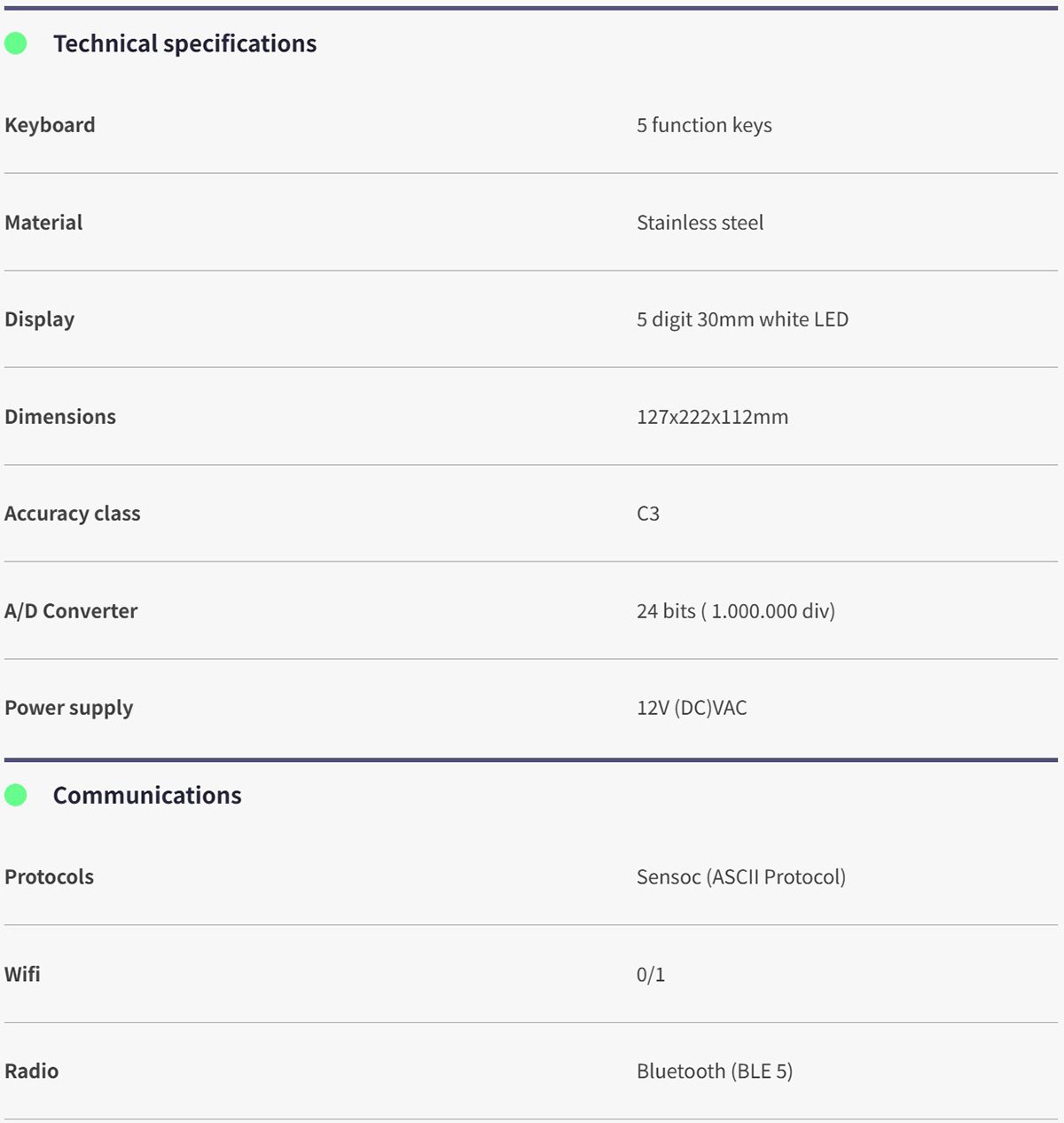Click the green dot beside Technical specifications
The image size is (1064, 1123).
click(x=16, y=43)
